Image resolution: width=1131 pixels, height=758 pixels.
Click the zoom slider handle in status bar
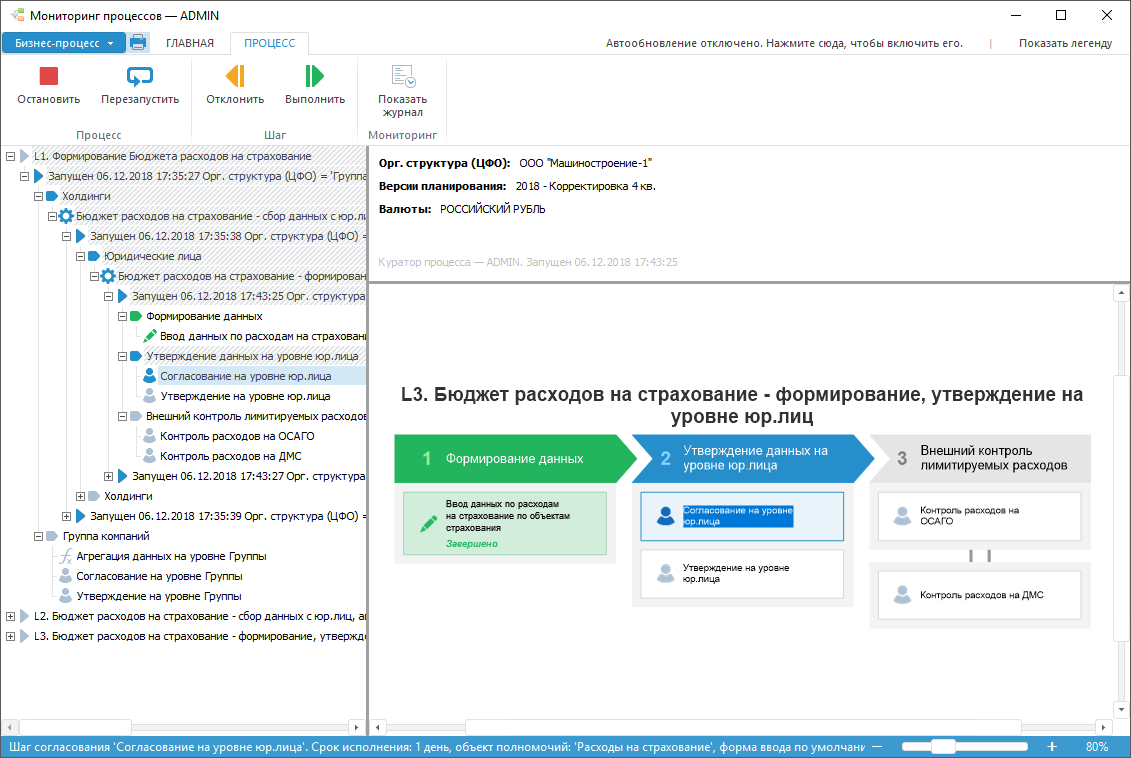[943, 746]
